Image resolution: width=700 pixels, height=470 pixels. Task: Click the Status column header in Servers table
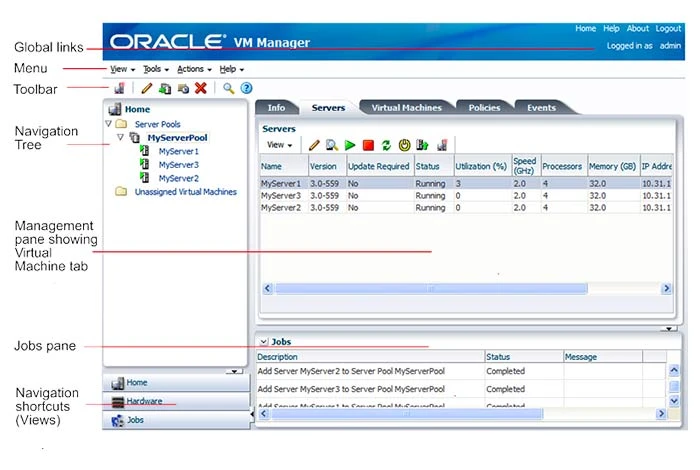[434, 166]
